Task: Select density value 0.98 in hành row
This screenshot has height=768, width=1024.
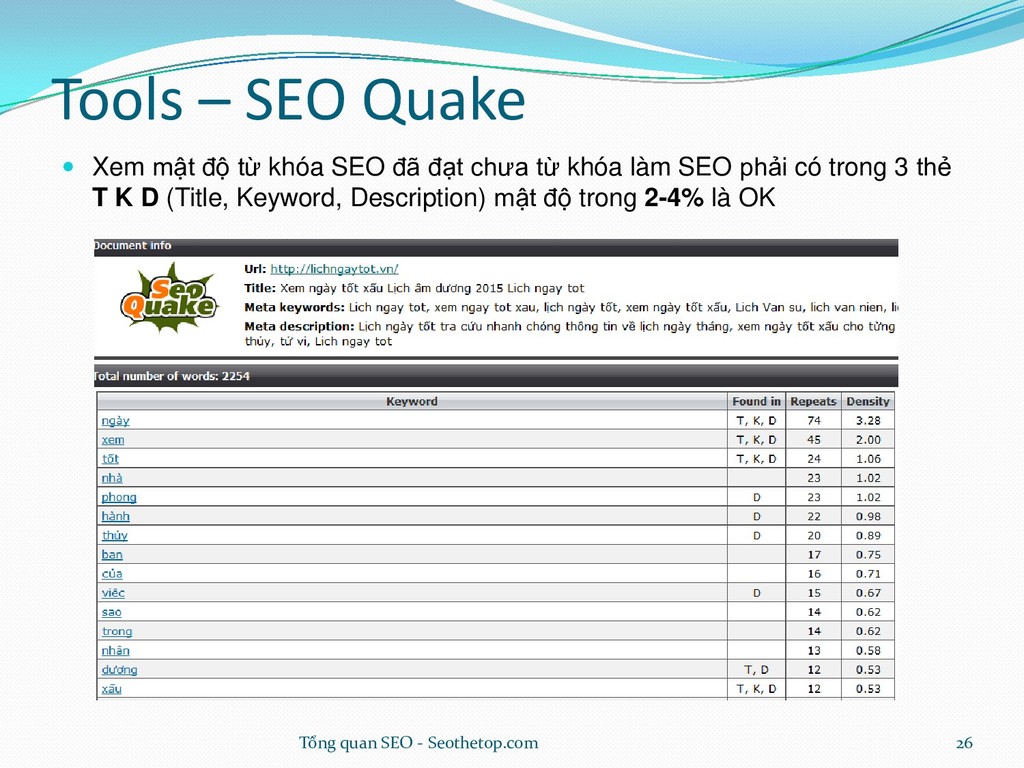Action: (868, 516)
